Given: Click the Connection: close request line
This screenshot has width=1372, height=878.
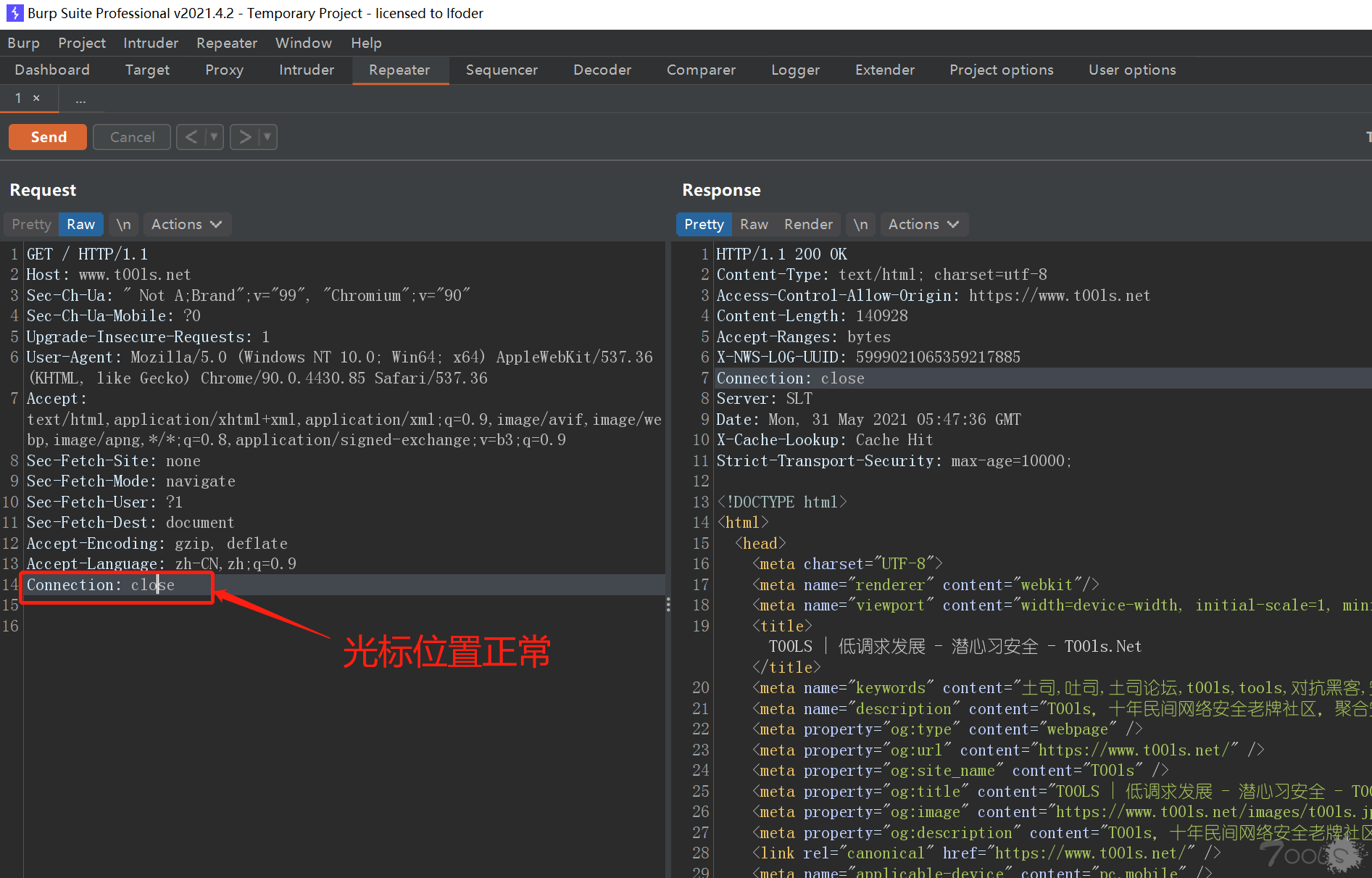Looking at the screenshot, I should (x=100, y=585).
